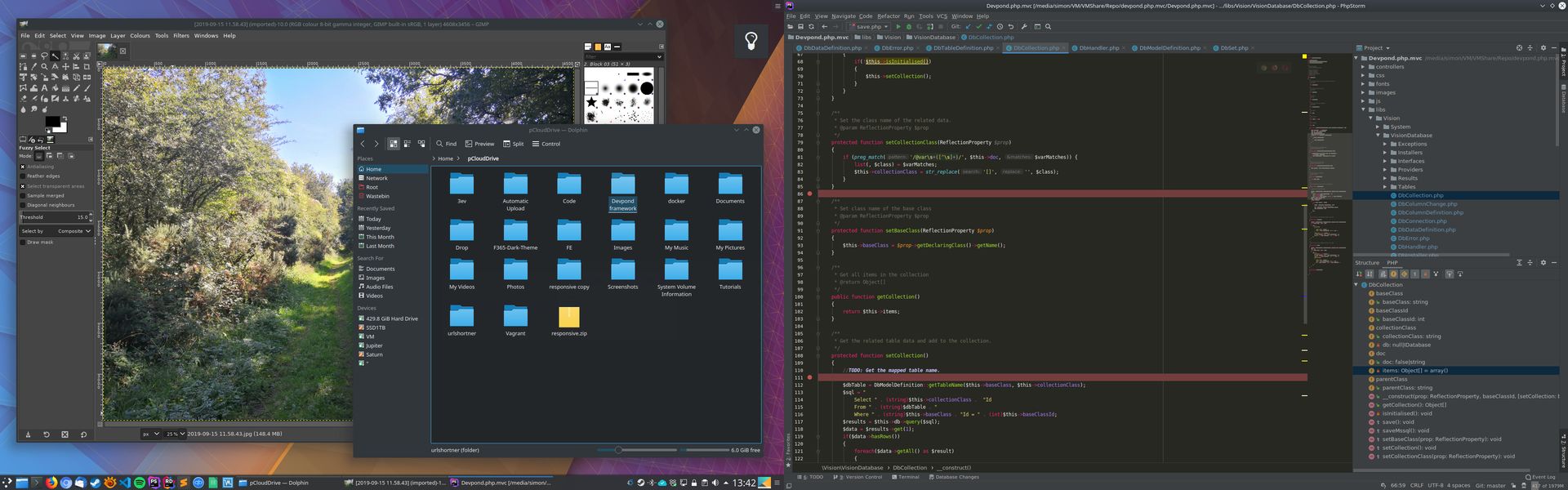1568x490 pixels.
Task: Click the green Run button in PhpStorm
Action: coord(898,27)
